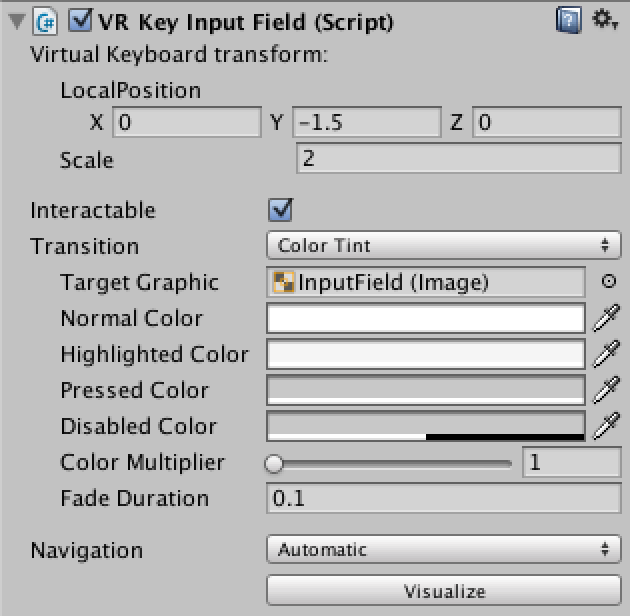Toggle the Interactable checkbox

click(281, 210)
